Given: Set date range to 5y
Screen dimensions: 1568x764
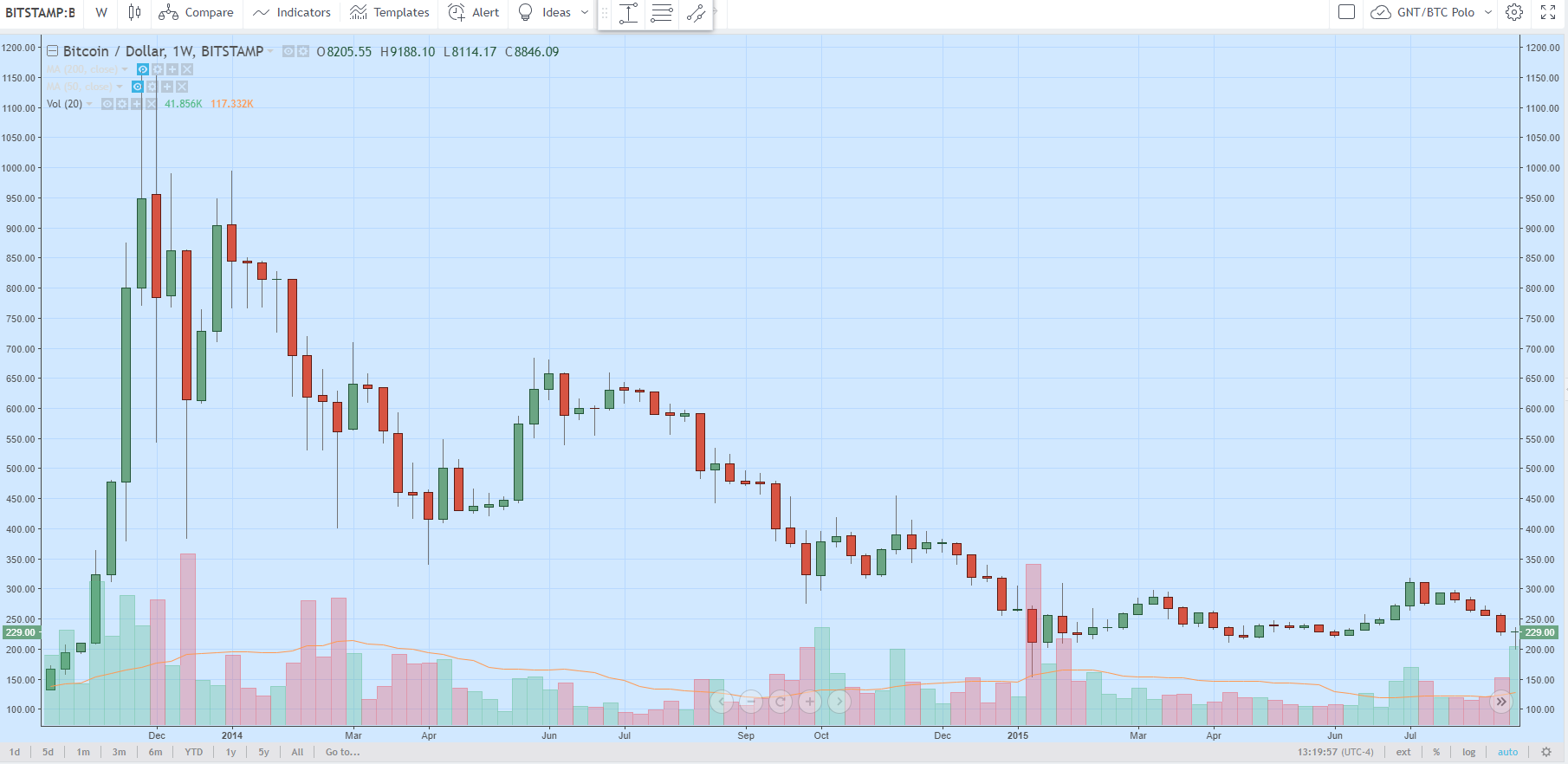Looking at the screenshot, I should pos(264,752).
